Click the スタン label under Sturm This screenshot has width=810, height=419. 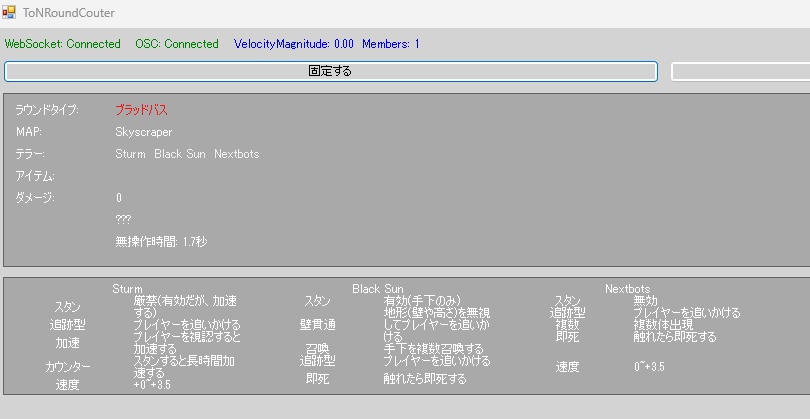67,307
